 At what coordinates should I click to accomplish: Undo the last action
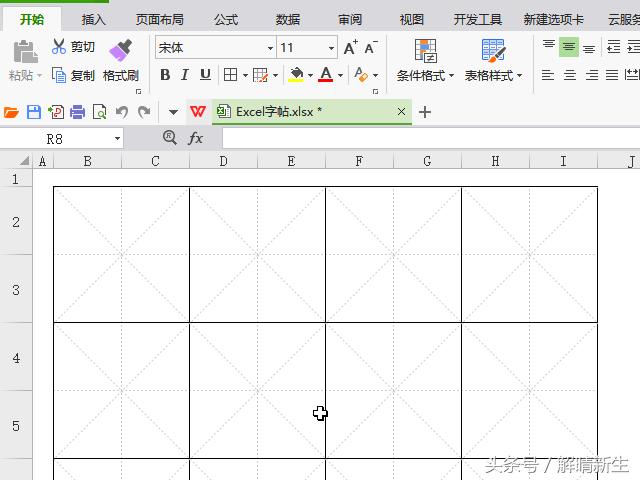(122, 112)
